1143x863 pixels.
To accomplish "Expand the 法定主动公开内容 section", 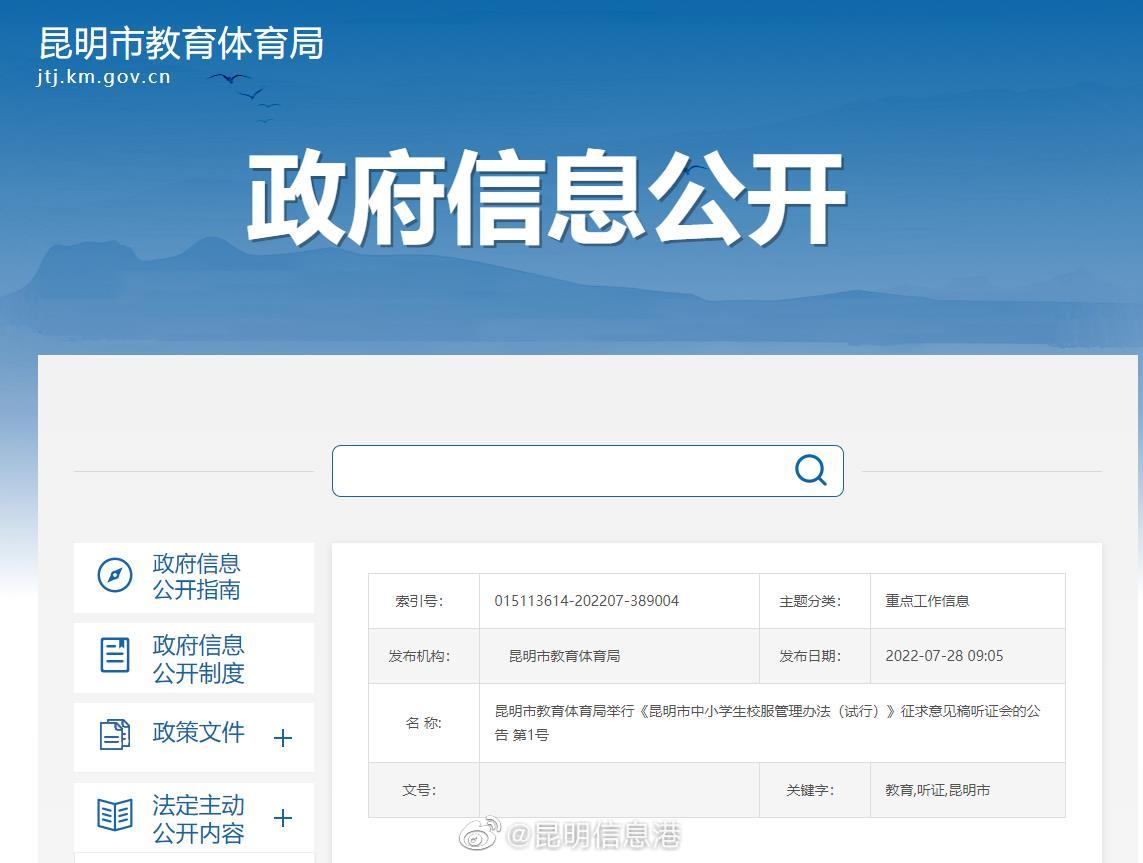I will [x=283, y=818].
